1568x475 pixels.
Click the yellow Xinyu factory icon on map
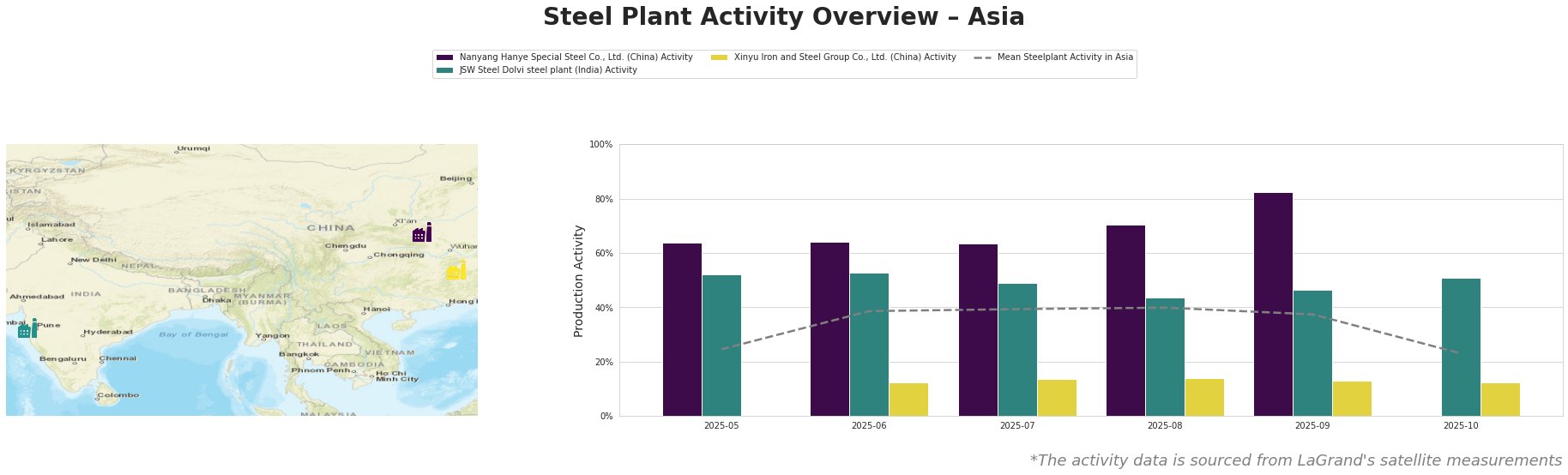click(456, 270)
